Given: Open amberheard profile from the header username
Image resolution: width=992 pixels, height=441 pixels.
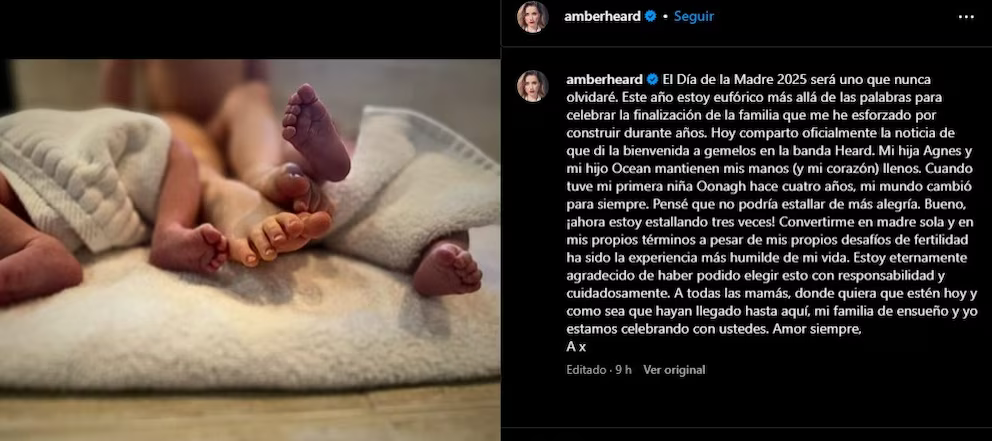Looking at the screenshot, I should tap(602, 17).
